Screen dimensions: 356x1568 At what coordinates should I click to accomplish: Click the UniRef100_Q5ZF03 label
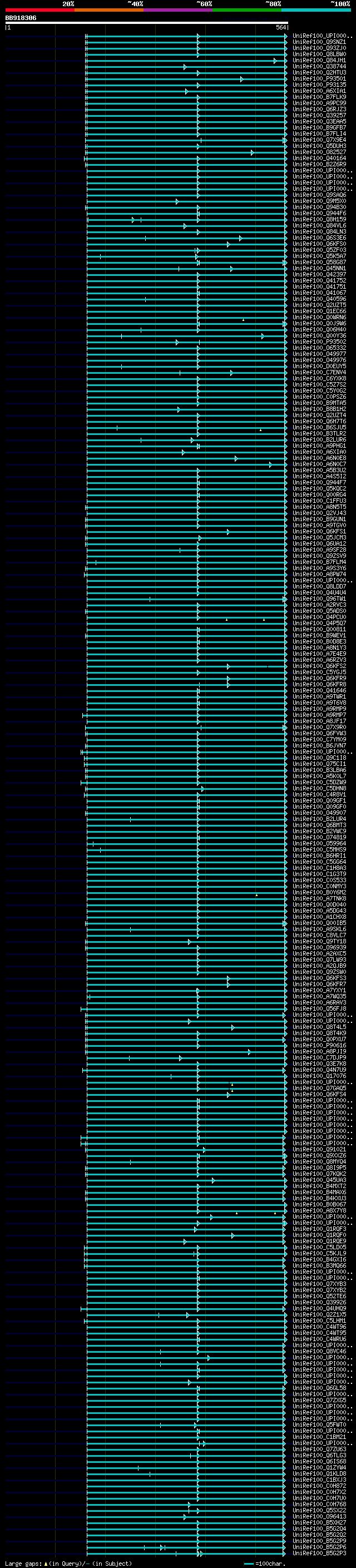point(319,250)
